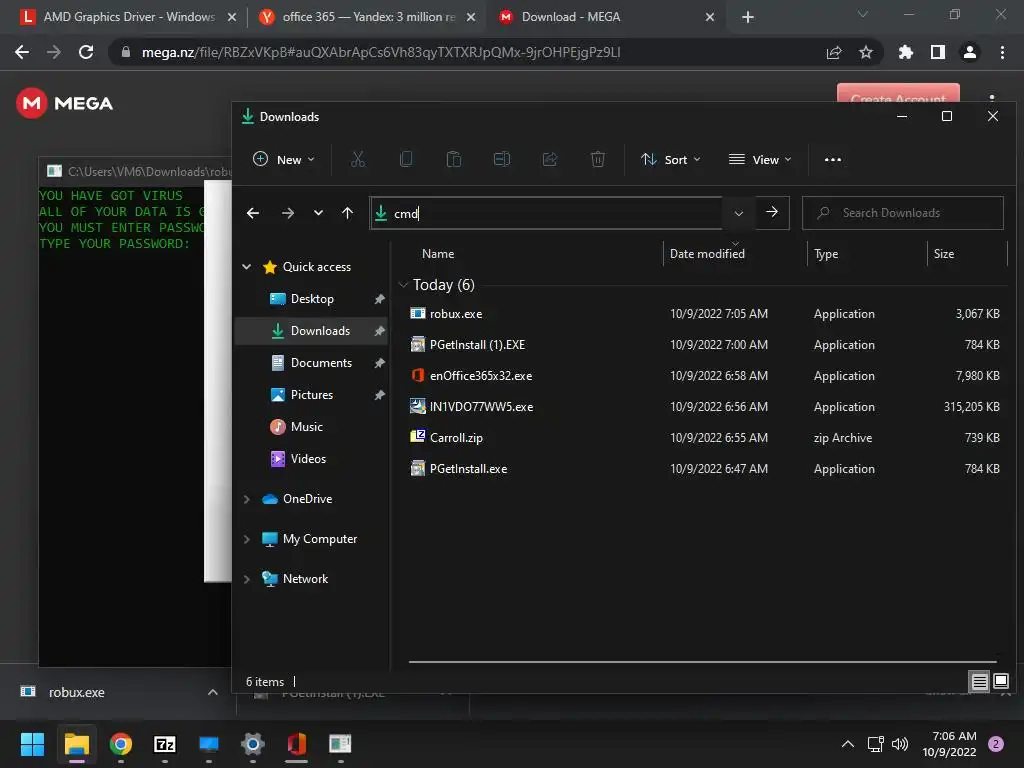Click the Copy icon in Explorer toolbar
Viewport: 1024px width, 768px height.
click(406, 159)
